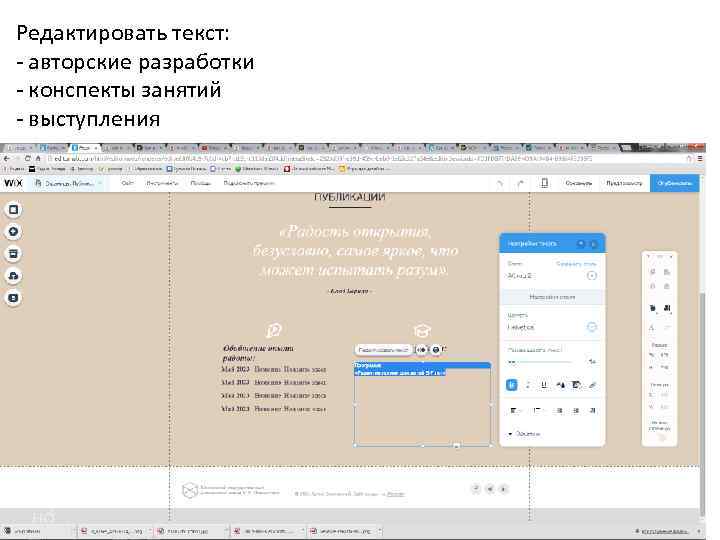Open the Blog sidebar icon

(13, 298)
